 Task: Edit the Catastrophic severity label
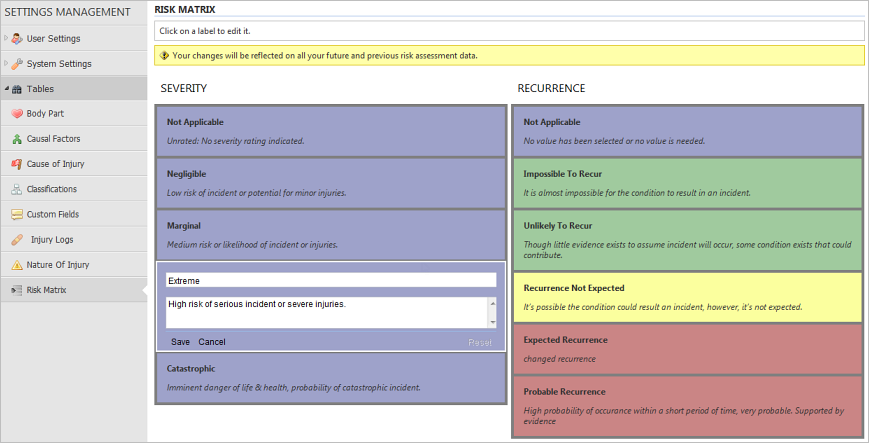tap(191, 368)
